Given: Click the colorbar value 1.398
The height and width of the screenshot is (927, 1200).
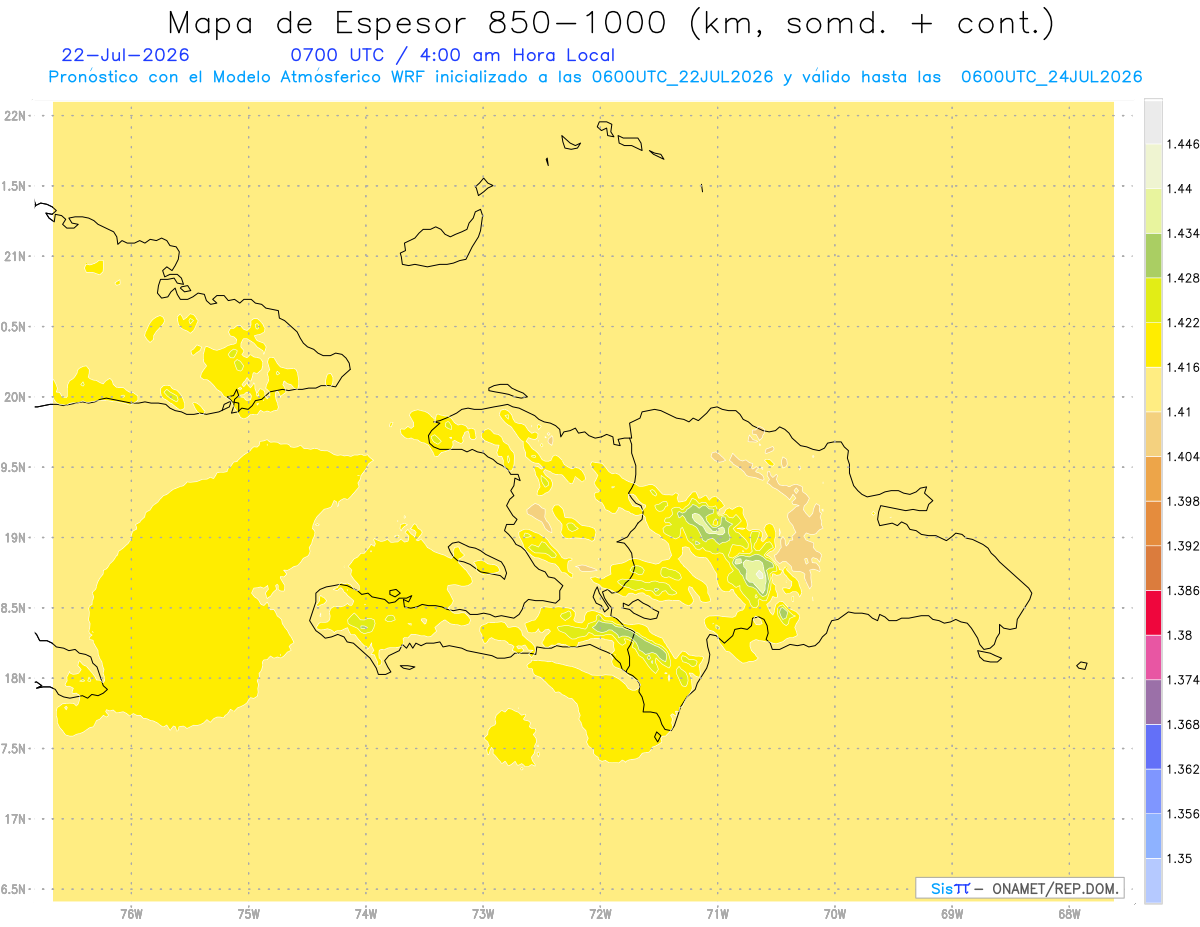Looking at the screenshot, I should (1183, 501).
